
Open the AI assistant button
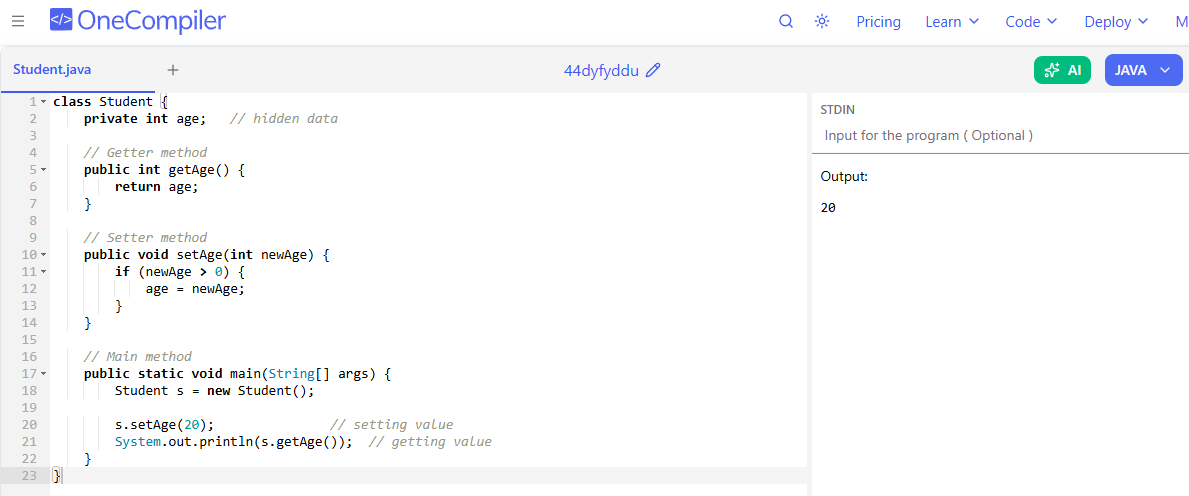tap(1062, 70)
